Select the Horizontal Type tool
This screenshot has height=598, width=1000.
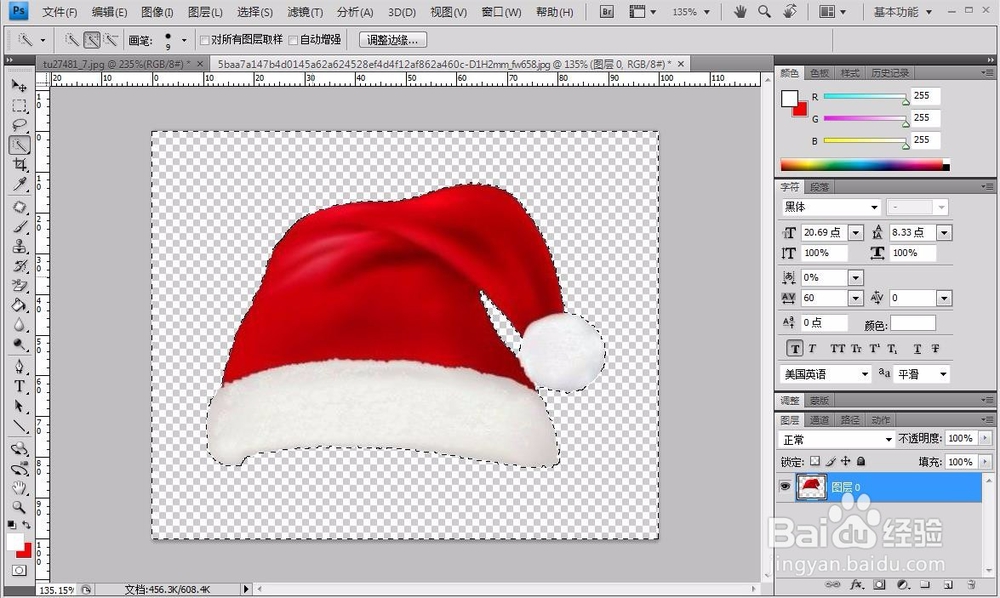click(x=19, y=386)
